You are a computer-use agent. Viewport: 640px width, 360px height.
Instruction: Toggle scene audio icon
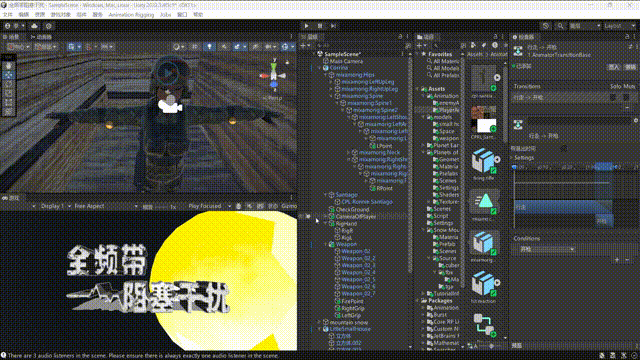[224, 47]
